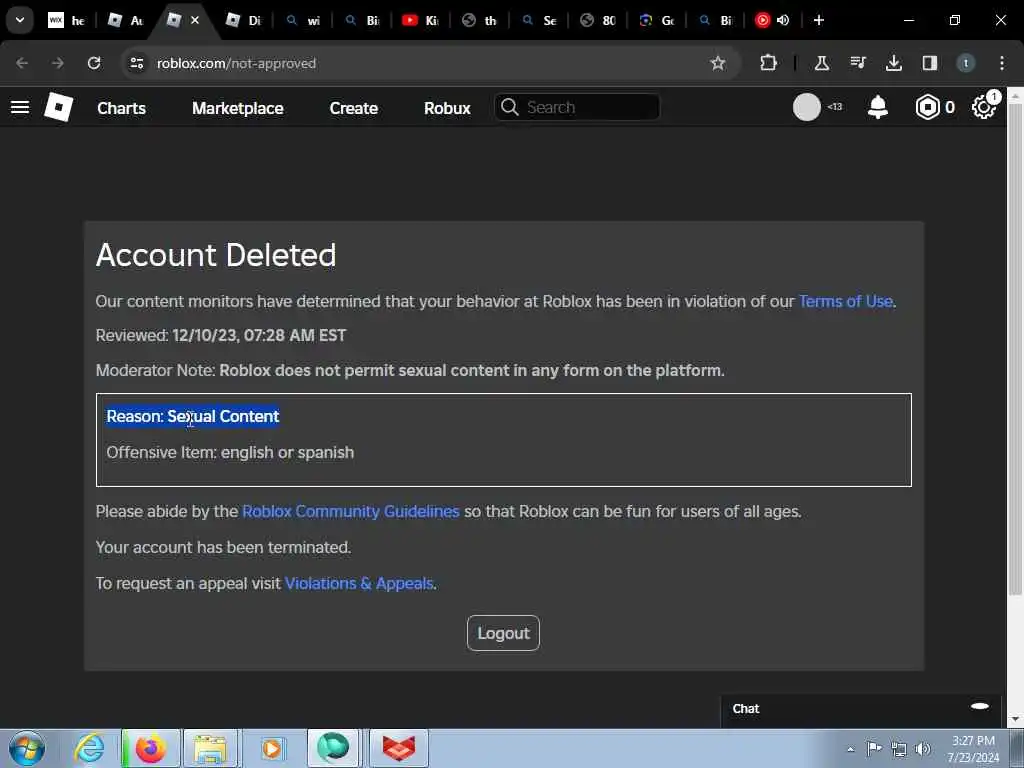Switch to the Wix 'he' tab
1024x768 pixels.
point(67,20)
